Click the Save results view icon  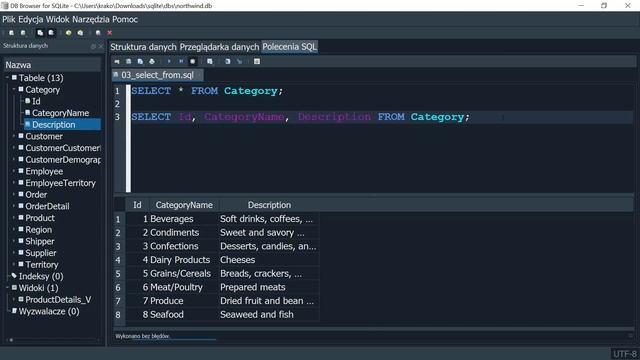coord(210,62)
